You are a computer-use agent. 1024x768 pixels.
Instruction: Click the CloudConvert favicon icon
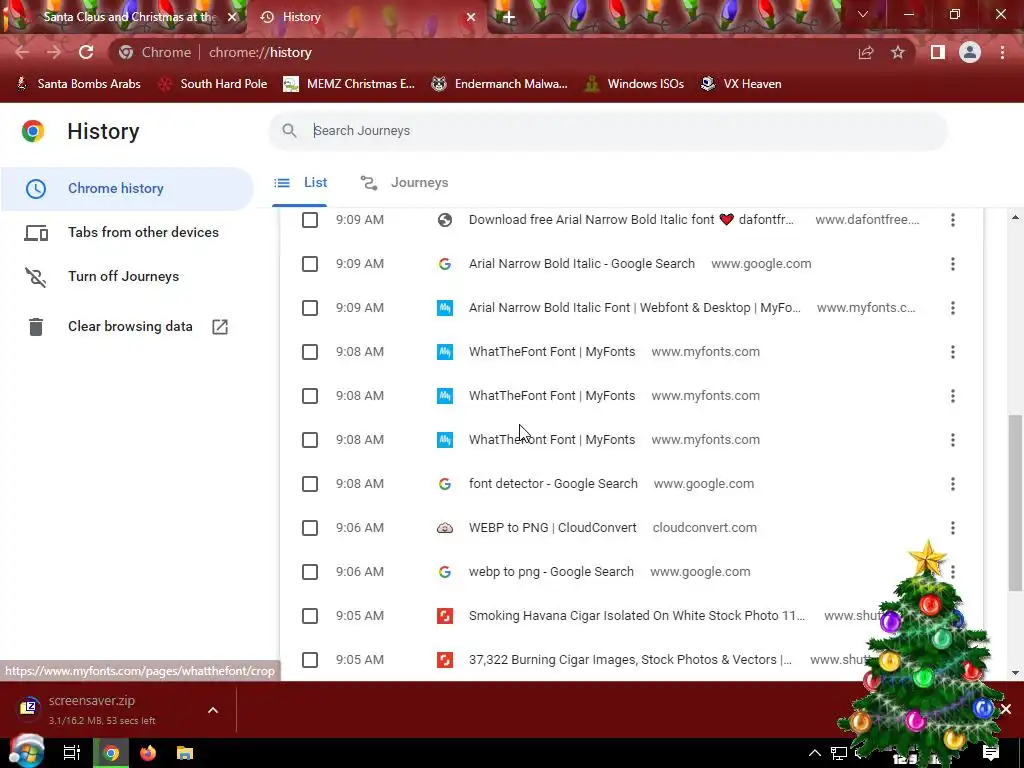coord(445,528)
